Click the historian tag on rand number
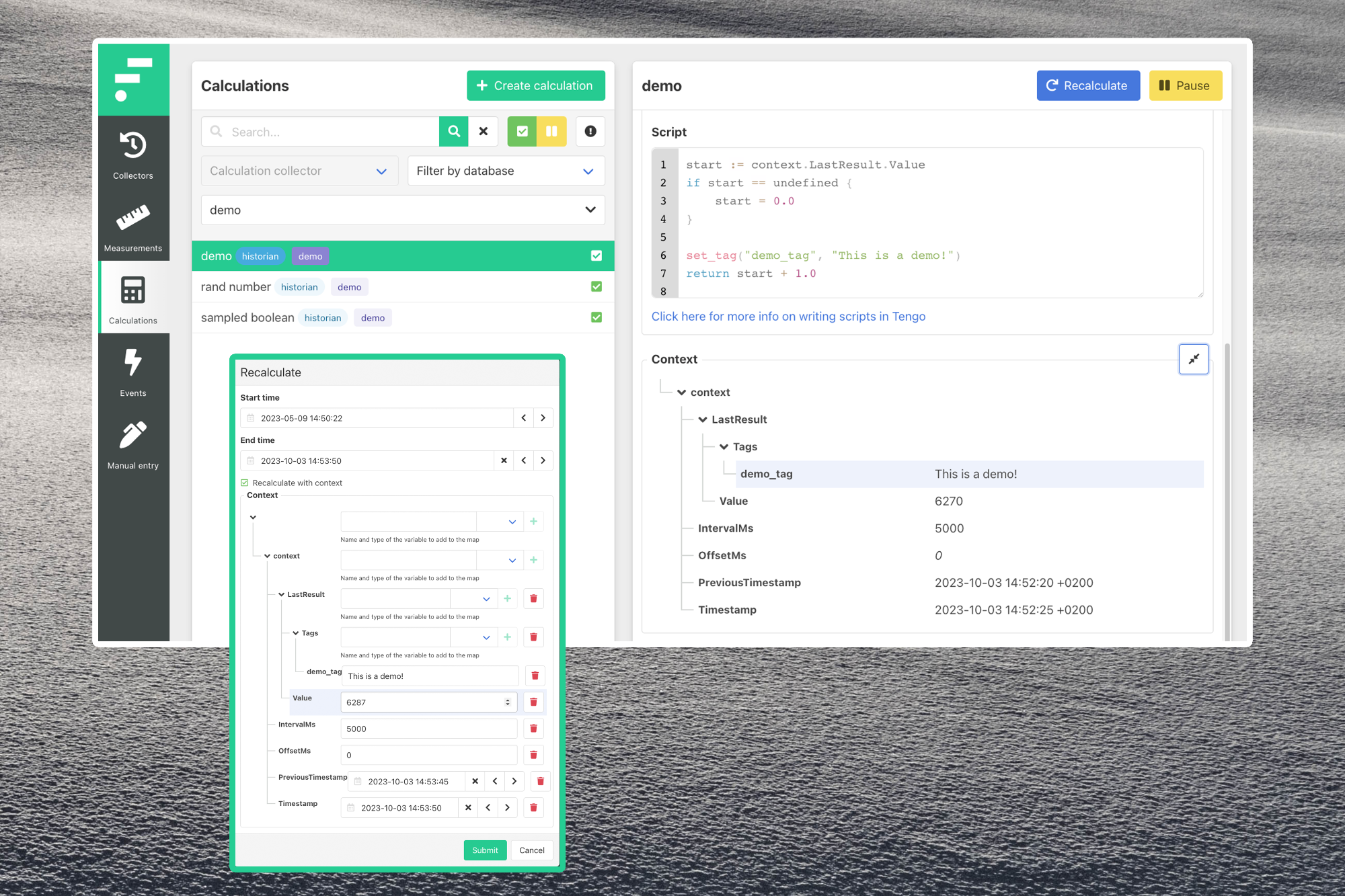Screen dimensions: 1345x896 [x=299, y=287]
